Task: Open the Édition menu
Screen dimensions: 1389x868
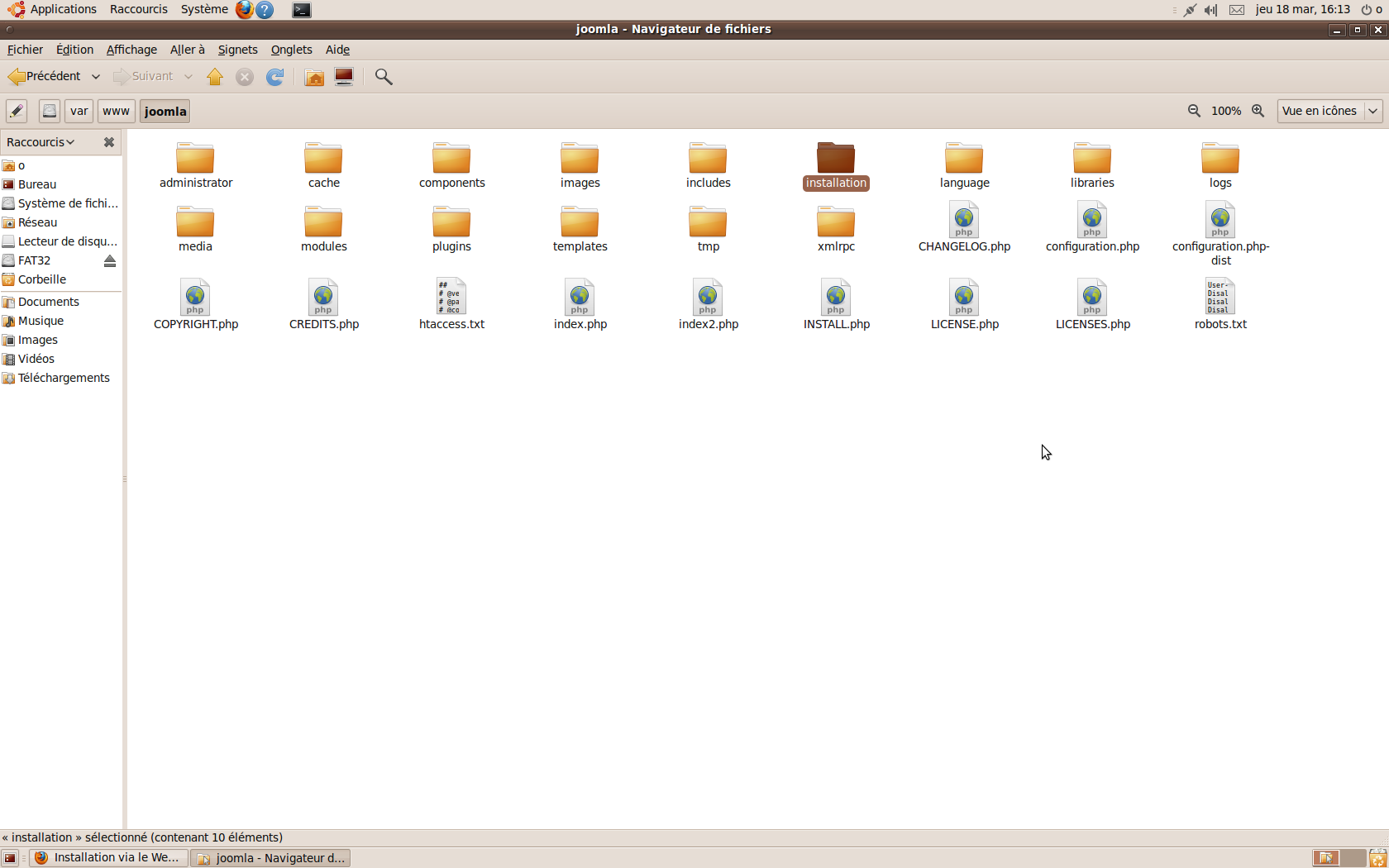Action: pyautogui.click(x=74, y=50)
